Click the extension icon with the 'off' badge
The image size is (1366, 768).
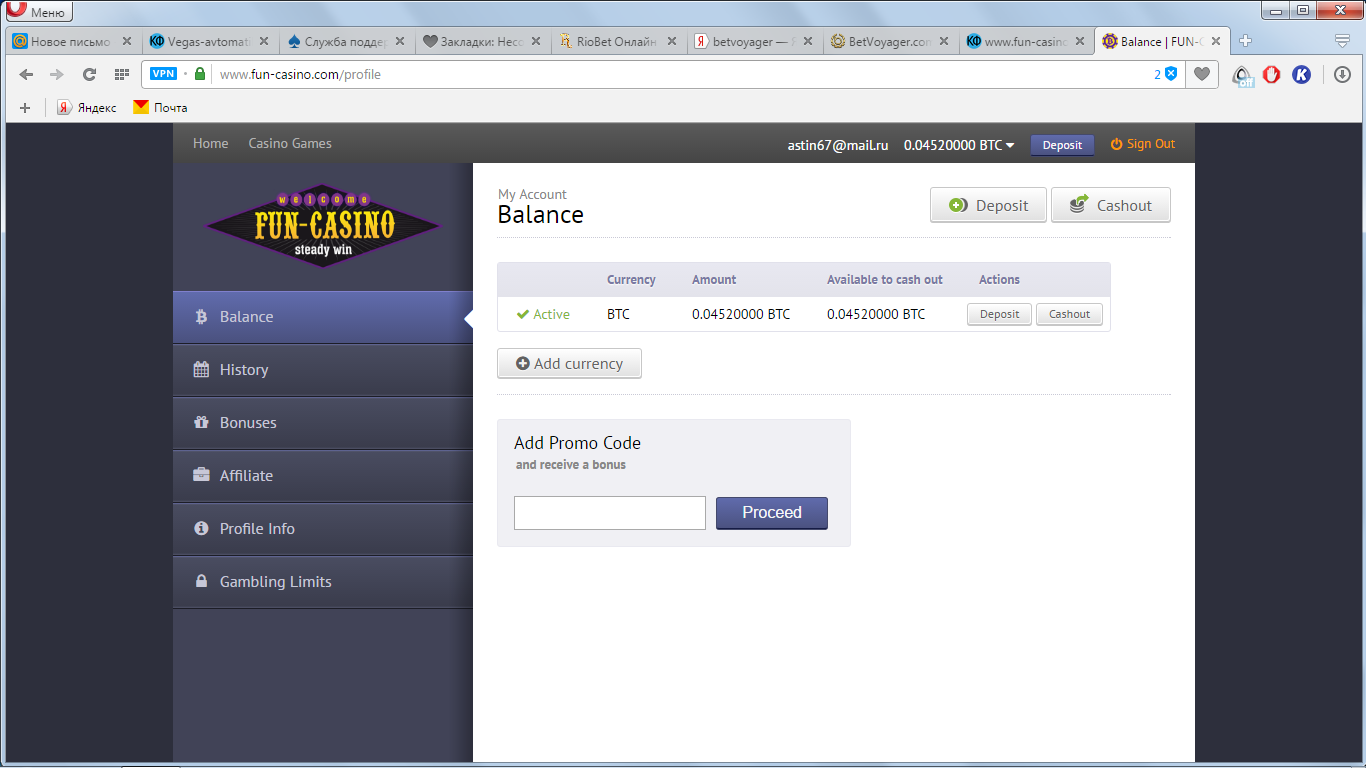1243,75
